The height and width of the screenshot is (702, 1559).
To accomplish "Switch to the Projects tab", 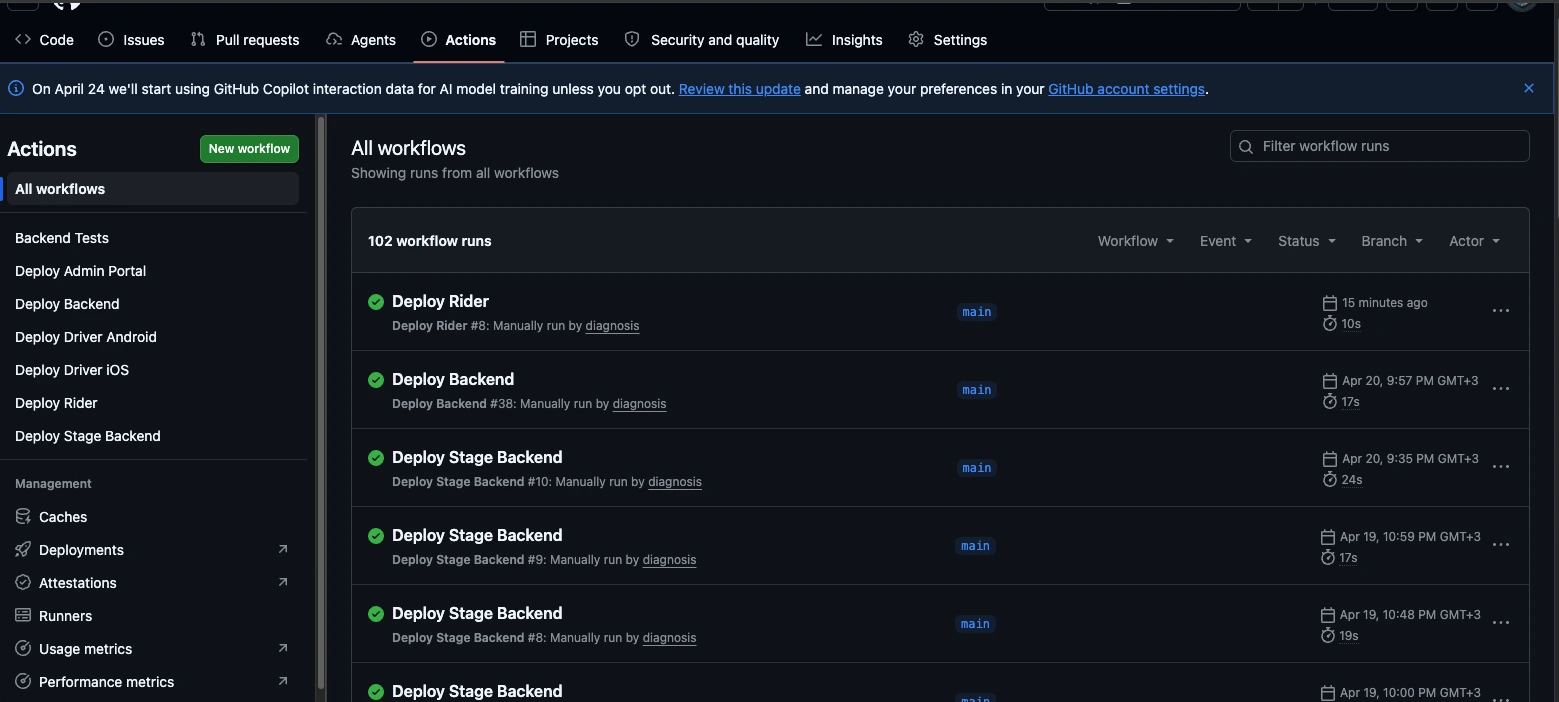I will tap(559, 40).
